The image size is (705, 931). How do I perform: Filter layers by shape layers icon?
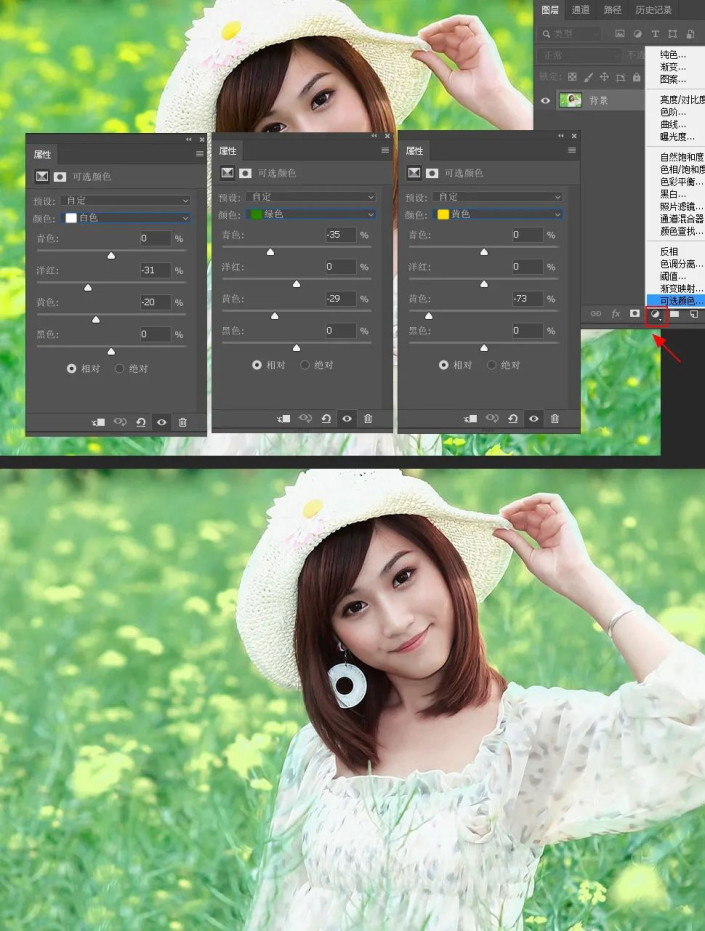672,34
